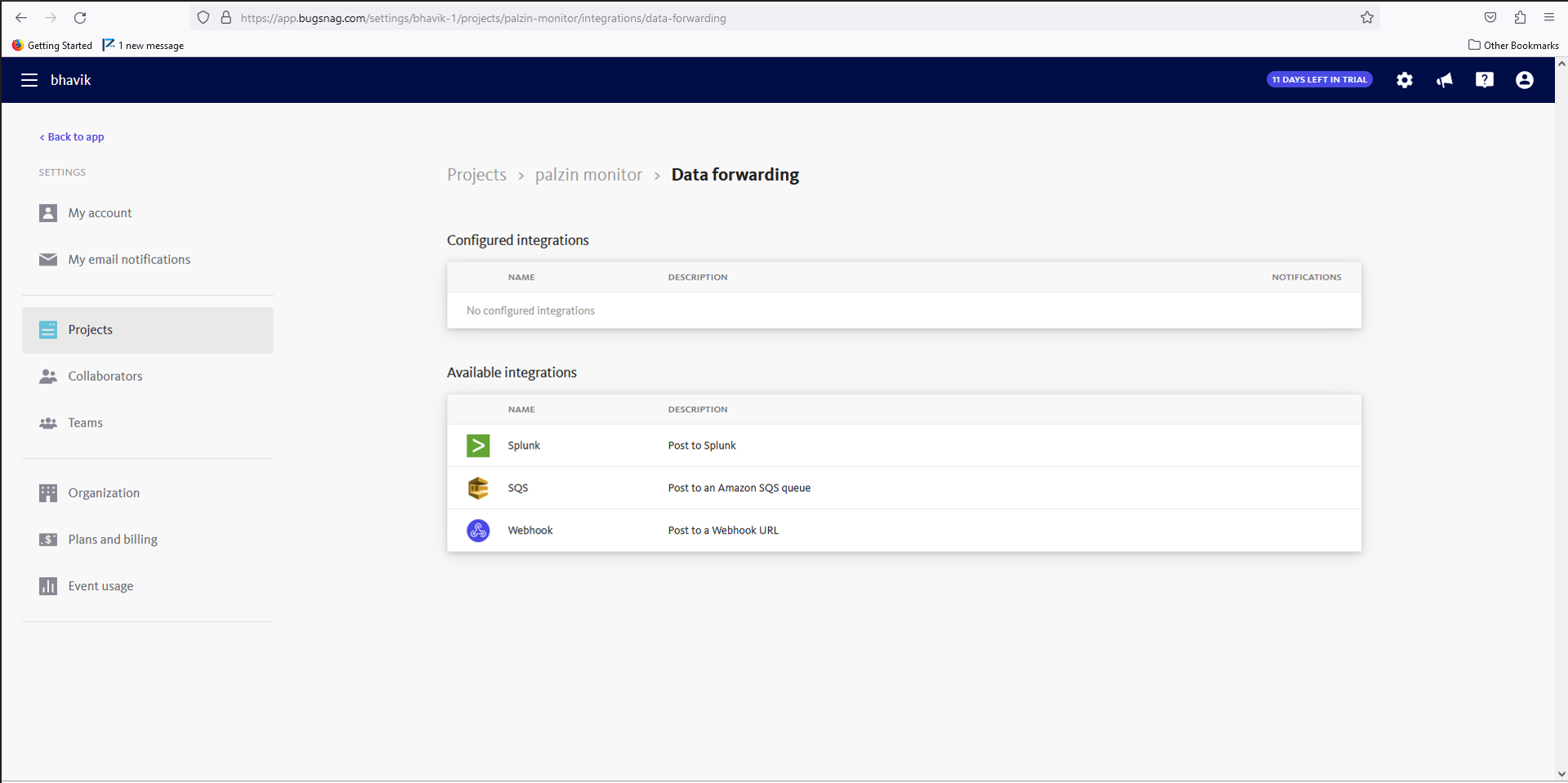Click the My account person icon
Image resolution: width=1568 pixels, height=783 pixels.
click(48, 213)
